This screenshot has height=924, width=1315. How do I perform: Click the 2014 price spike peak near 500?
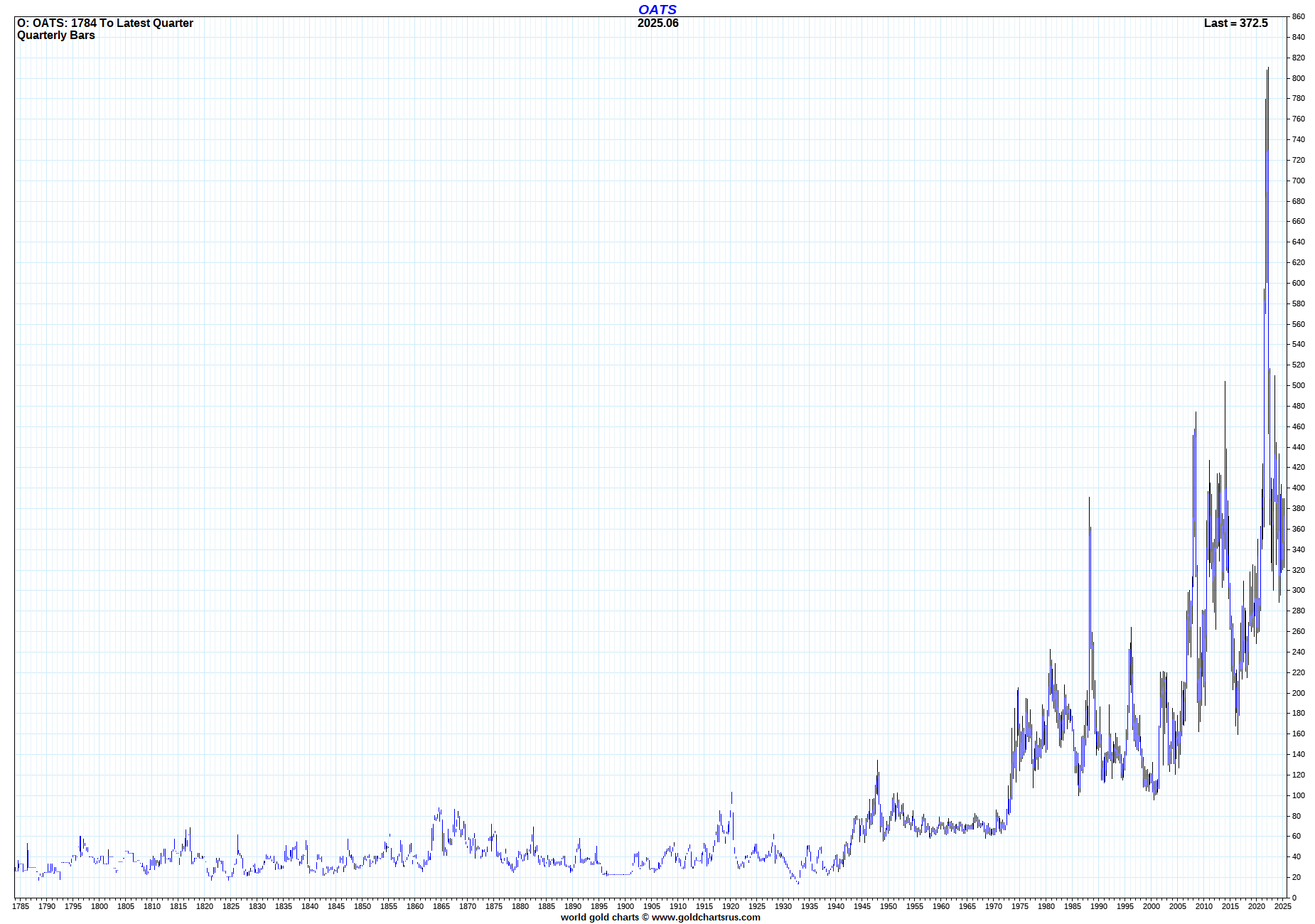(1225, 382)
